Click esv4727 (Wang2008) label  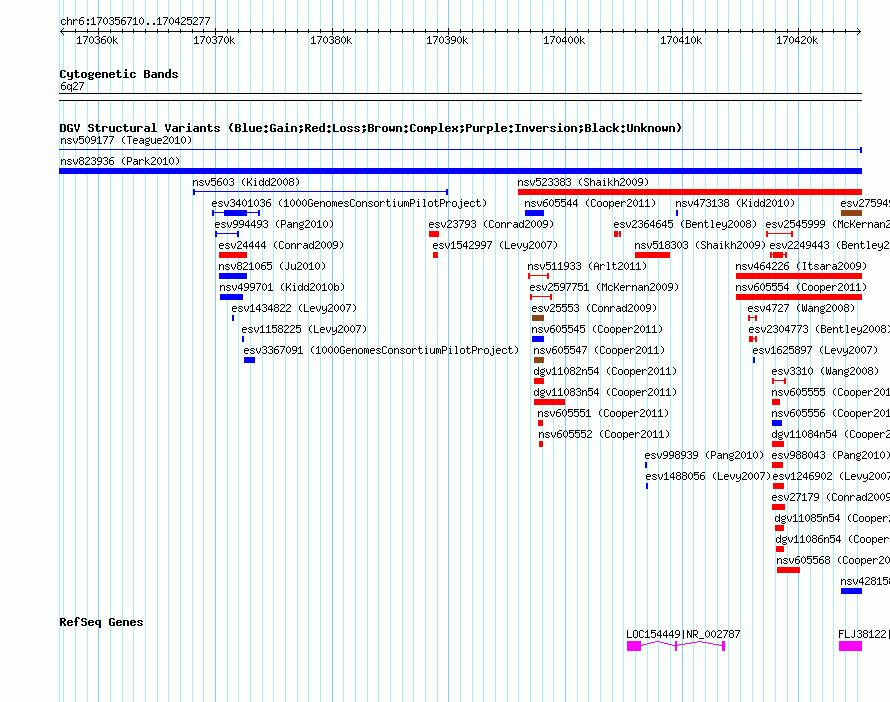(x=801, y=308)
